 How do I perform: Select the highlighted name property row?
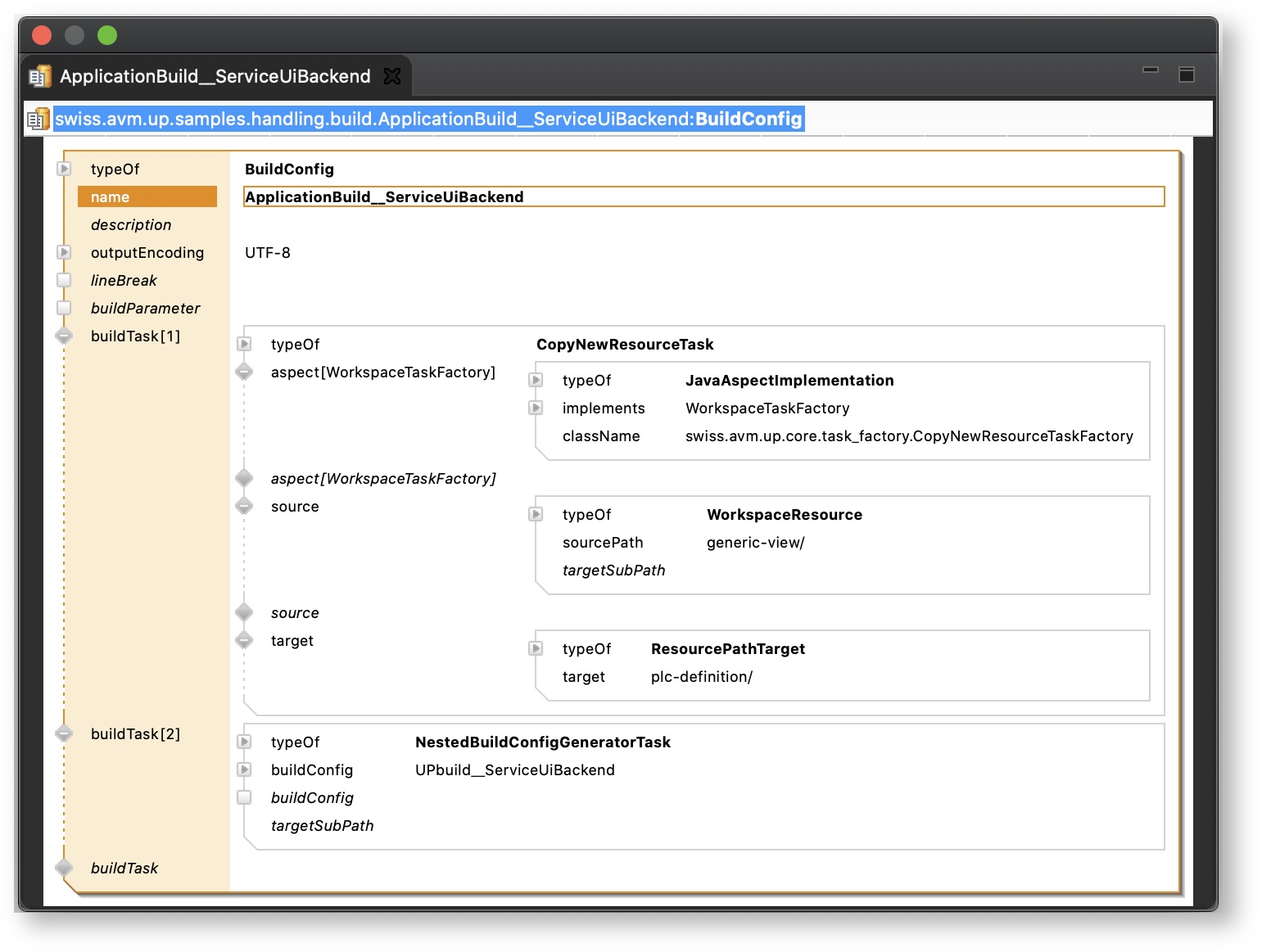pos(147,196)
